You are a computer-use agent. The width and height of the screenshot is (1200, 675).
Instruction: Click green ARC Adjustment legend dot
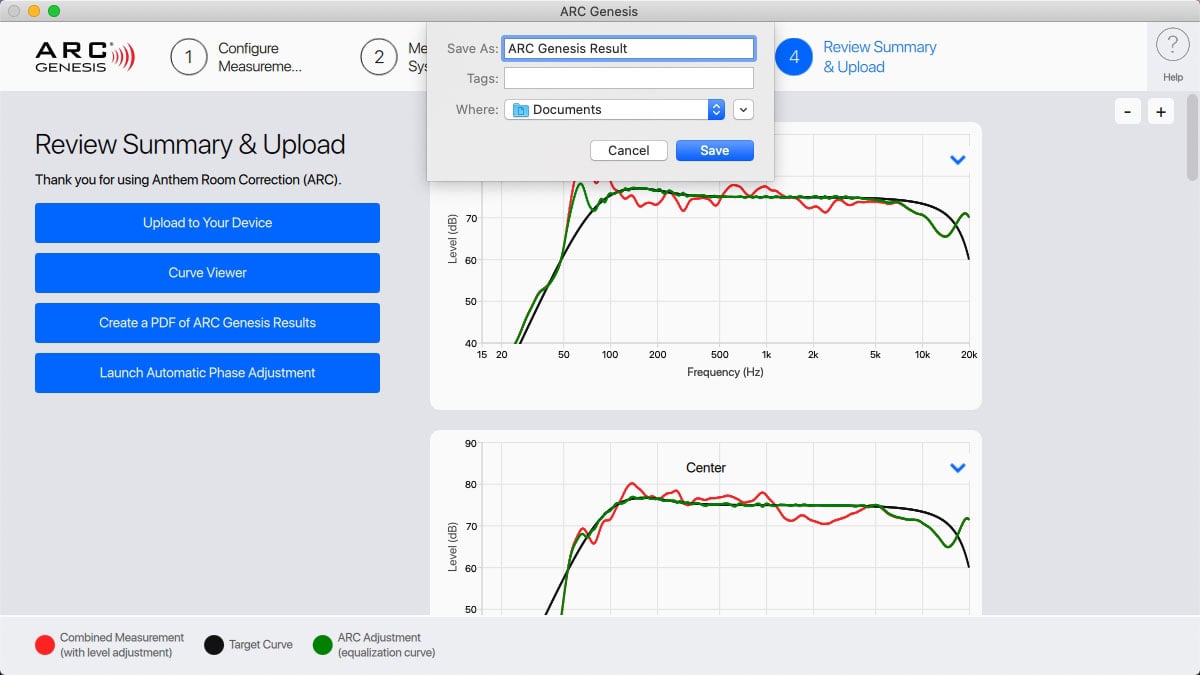tap(322, 645)
